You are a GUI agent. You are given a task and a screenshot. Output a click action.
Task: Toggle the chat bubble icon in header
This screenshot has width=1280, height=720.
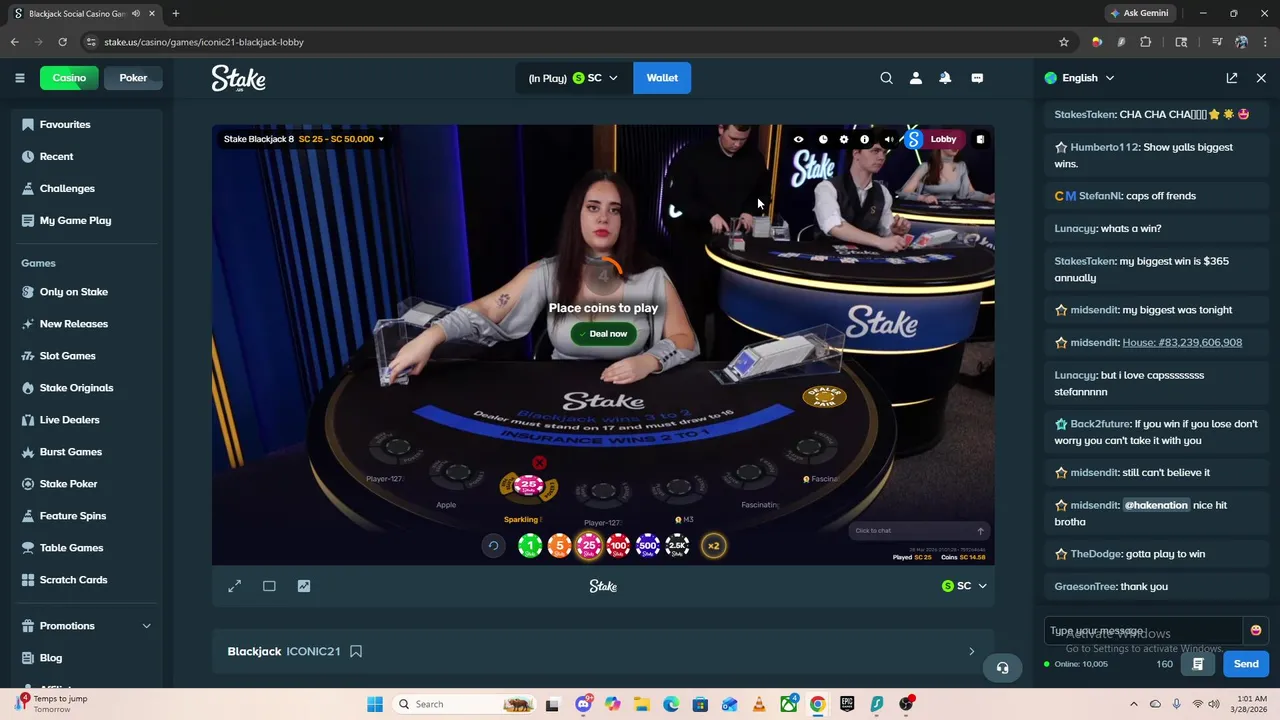tap(977, 78)
